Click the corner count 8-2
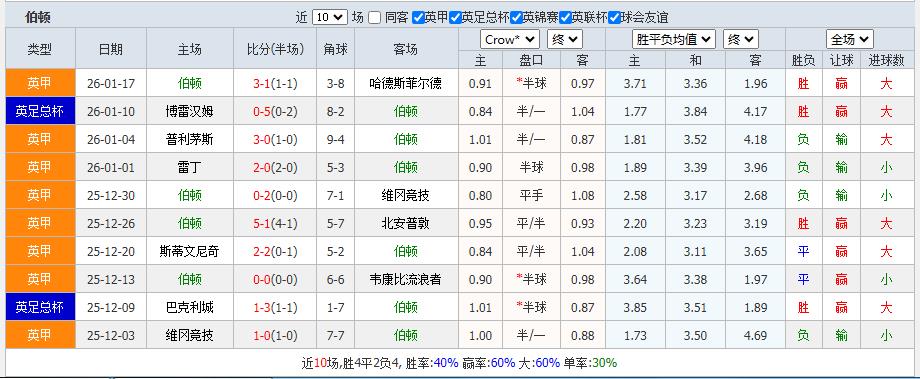 [336, 111]
